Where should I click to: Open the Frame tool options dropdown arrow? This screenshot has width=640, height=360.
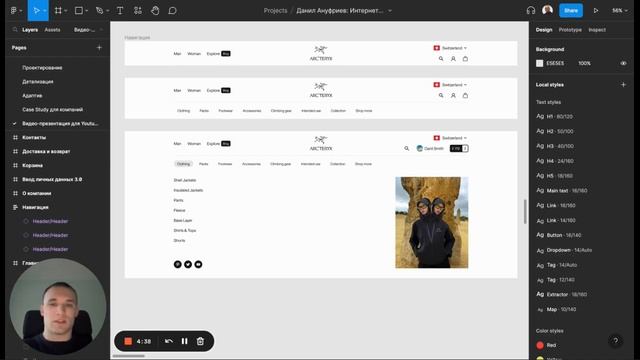click(66, 11)
